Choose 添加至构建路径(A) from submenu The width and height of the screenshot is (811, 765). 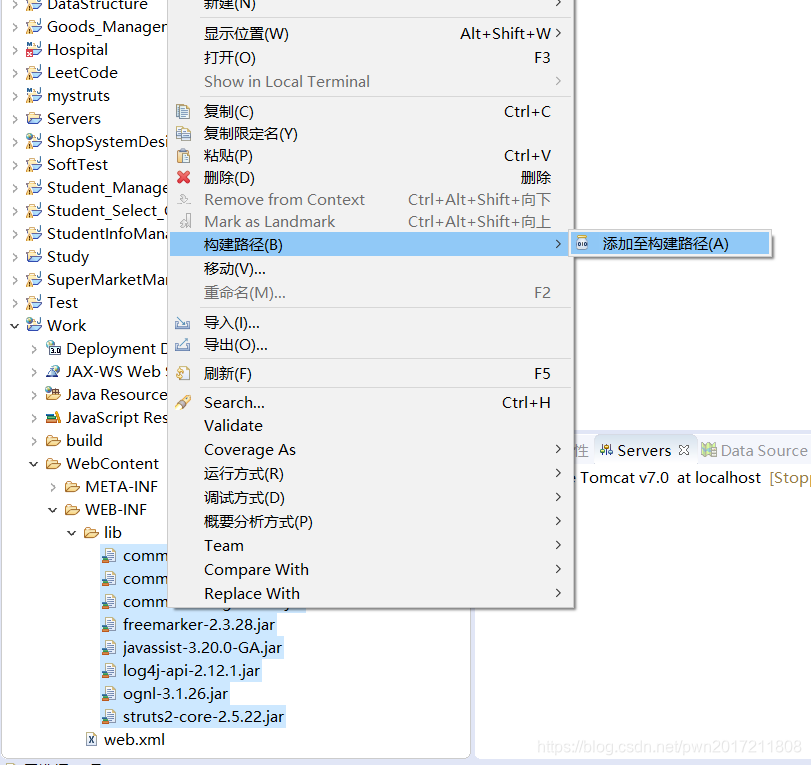click(x=670, y=243)
